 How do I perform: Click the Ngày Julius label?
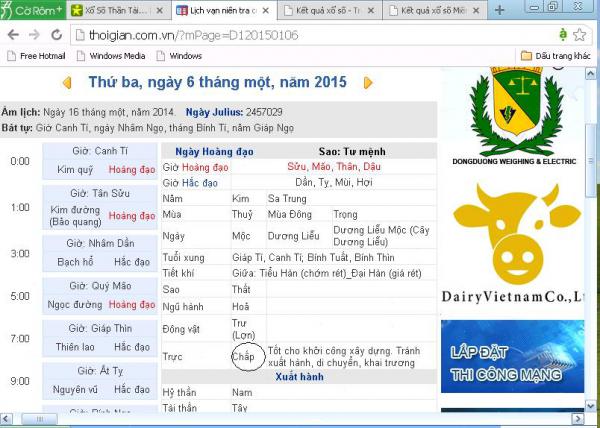click(214, 112)
